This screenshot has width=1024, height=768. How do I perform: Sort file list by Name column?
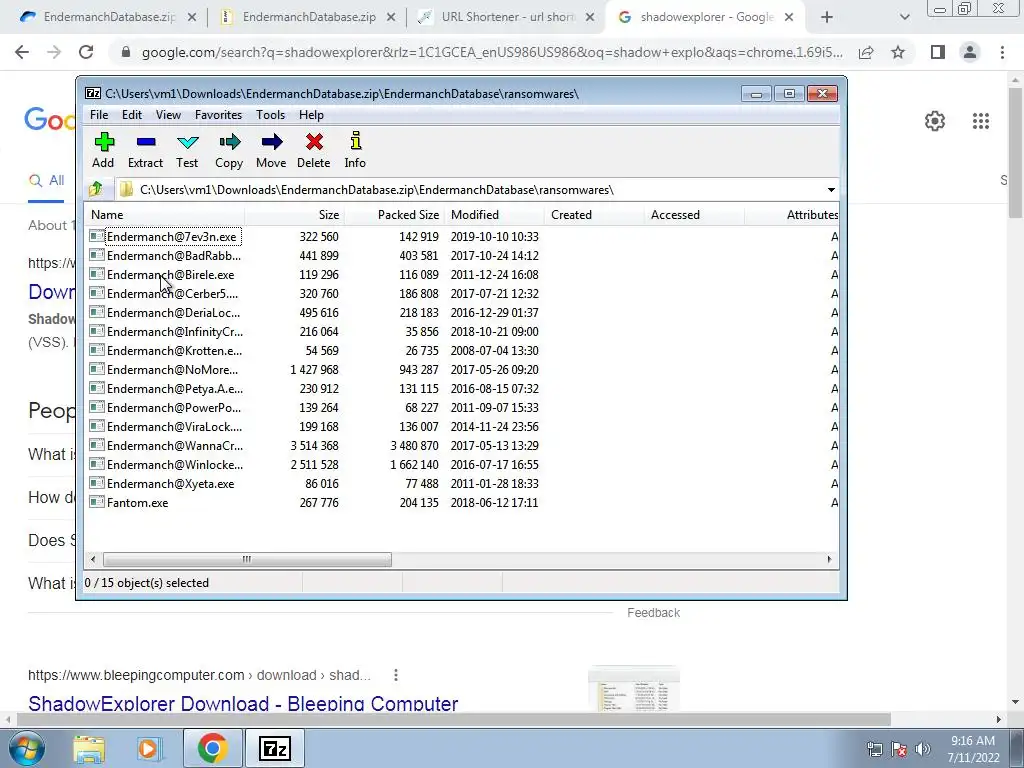click(x=164, y=215)
